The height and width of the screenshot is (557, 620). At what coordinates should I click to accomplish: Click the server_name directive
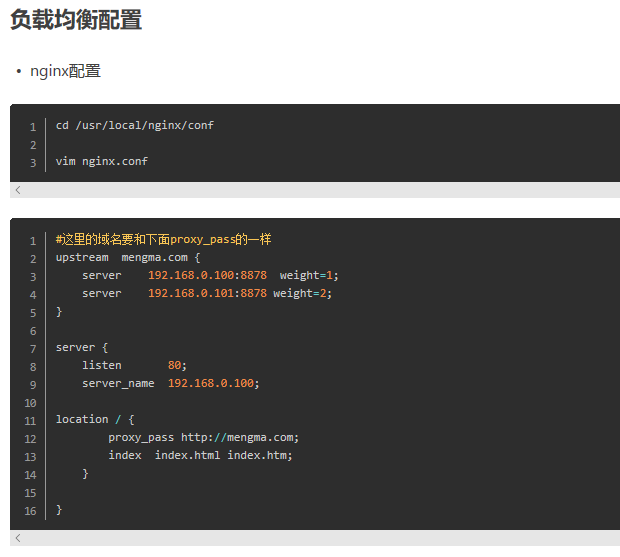(x=118, y=383)
